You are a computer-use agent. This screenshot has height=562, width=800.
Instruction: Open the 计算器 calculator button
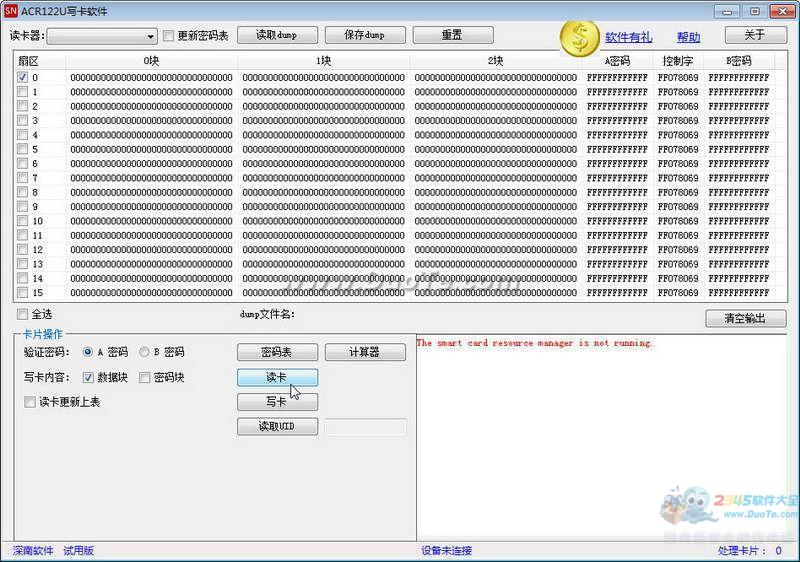[365, 352]
